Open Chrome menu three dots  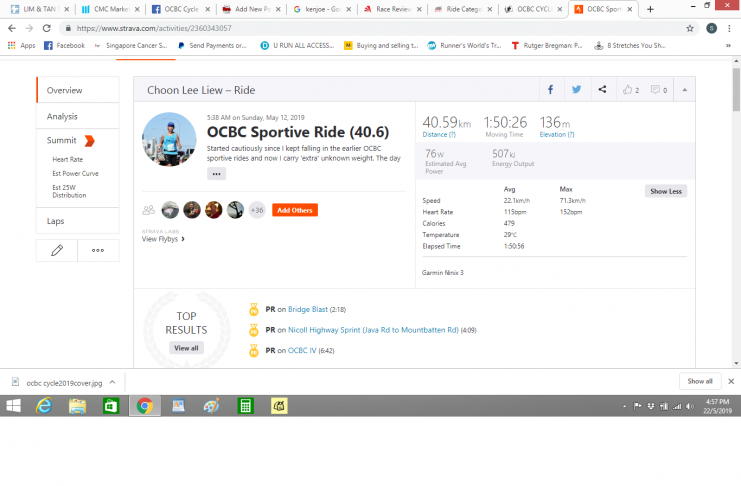click(729, 28)
